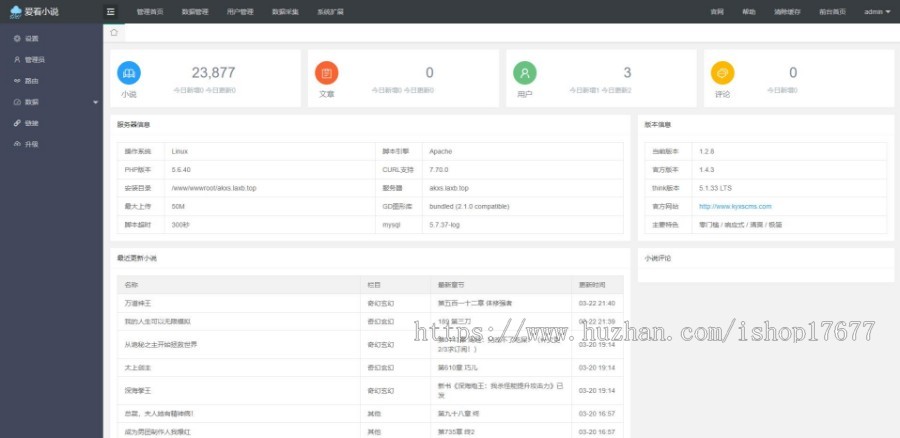The image size is (900, 438).
Task: Click the cloud logo beside 爱看小说
Action: [x=15, y=11]
